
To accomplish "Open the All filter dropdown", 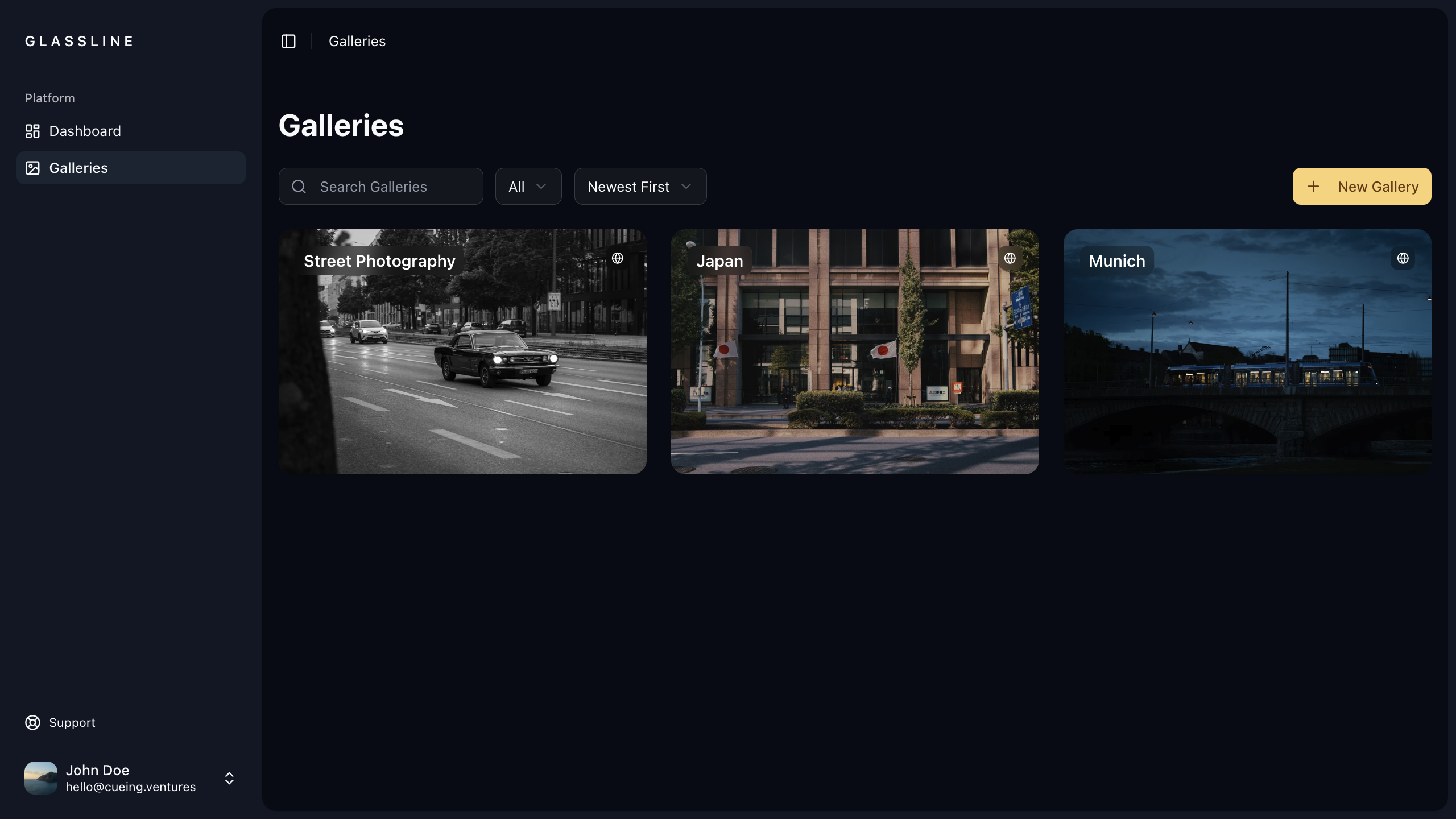I will 528,186.
